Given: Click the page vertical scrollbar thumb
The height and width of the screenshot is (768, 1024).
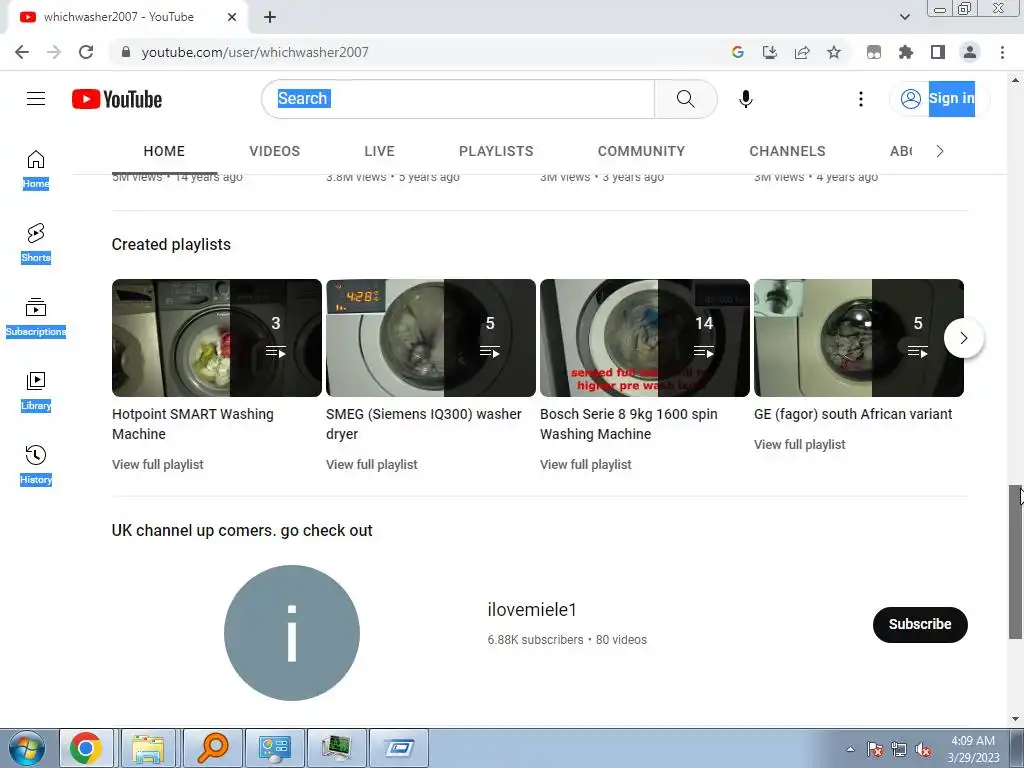Looking at the screenshot, I should click(1015, 562).
